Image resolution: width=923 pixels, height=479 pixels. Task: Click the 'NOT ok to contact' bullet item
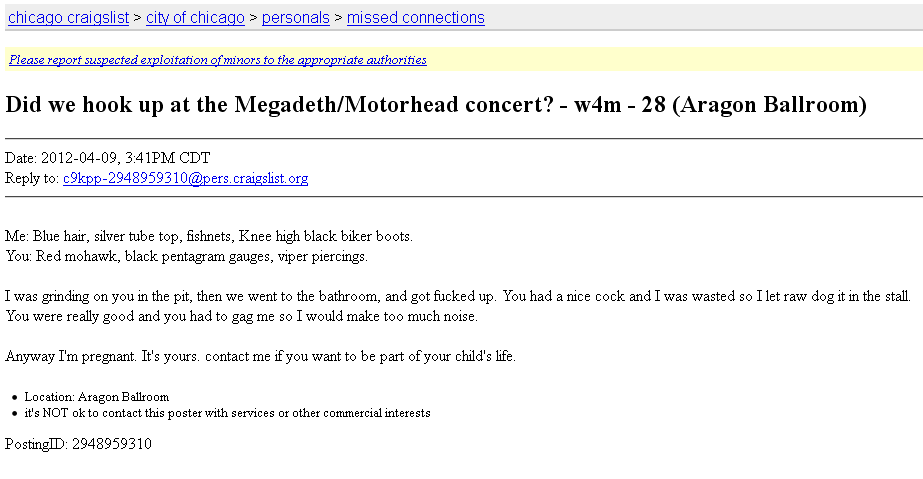click(x=227, y=413)
